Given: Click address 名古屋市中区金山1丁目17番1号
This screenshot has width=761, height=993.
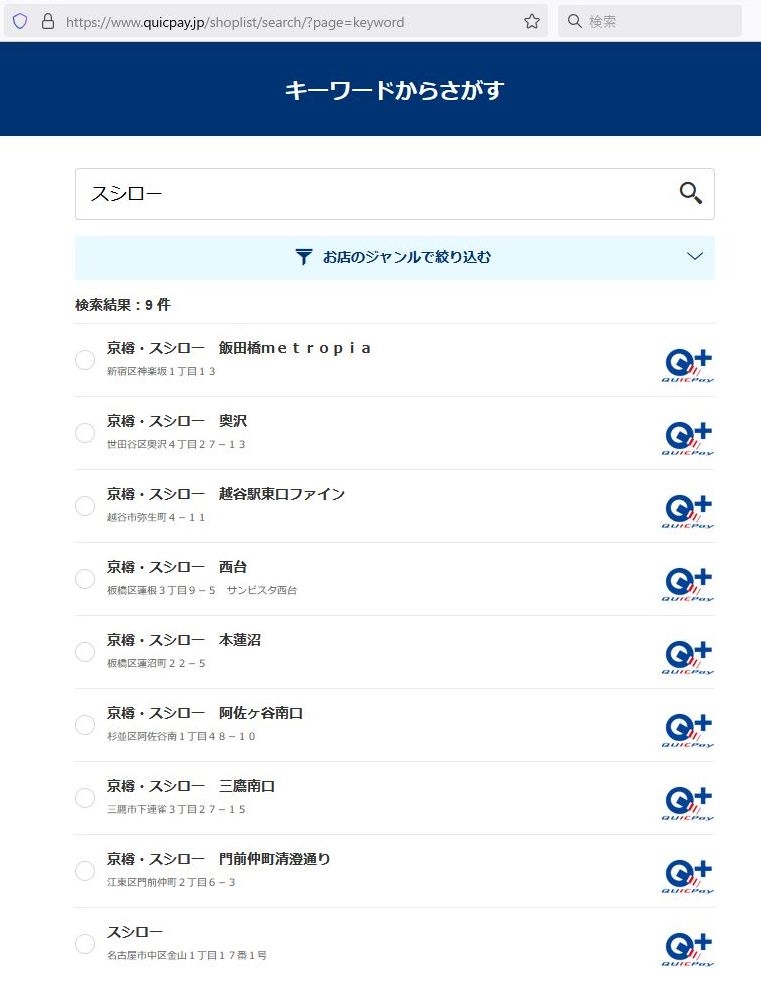Looking at the screenshot, I should [187, 955].
